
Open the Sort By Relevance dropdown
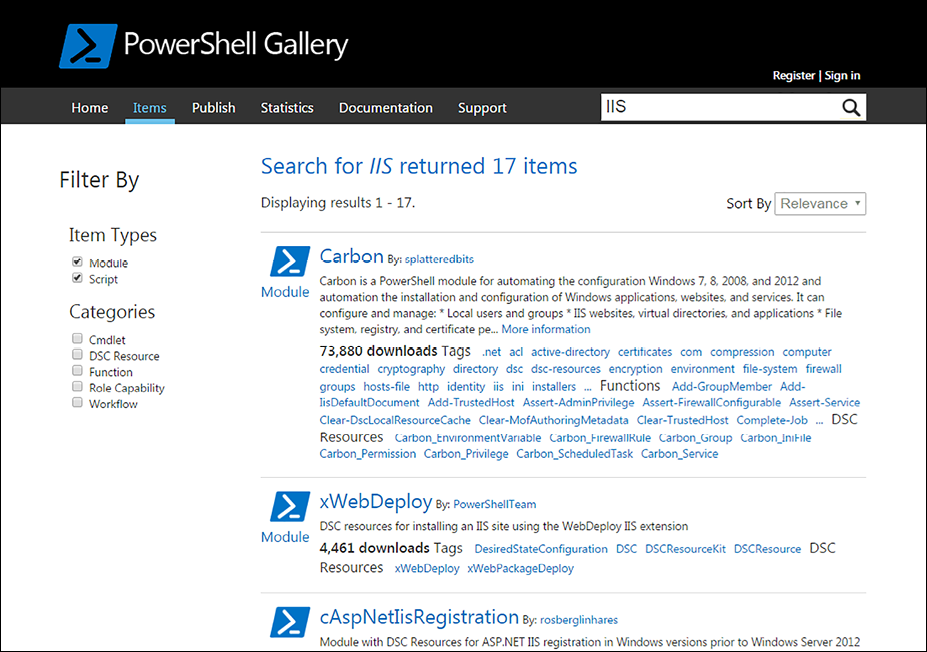point(820,203)
